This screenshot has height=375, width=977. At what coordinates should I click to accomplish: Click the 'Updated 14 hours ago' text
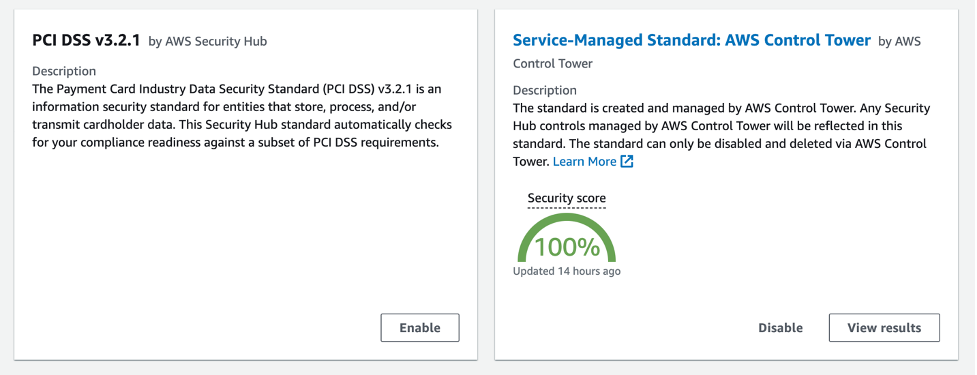(566, 272)
